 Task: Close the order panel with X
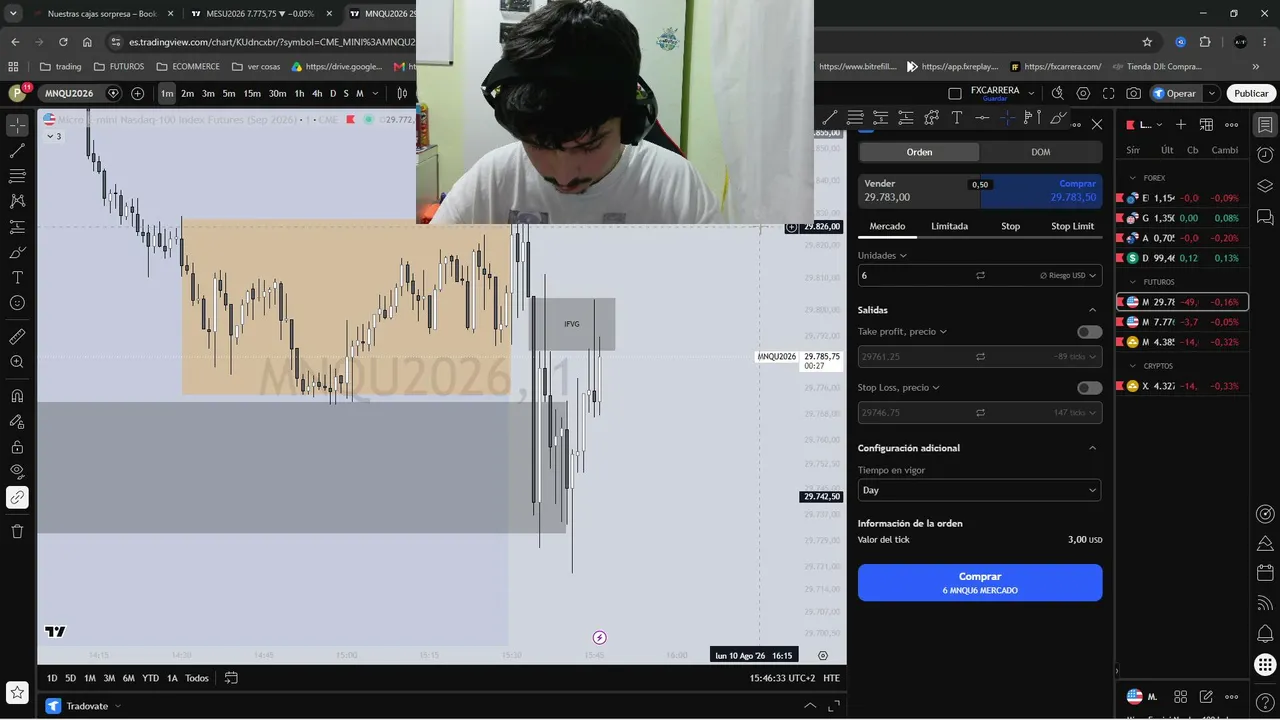(x=1097, y=124)
